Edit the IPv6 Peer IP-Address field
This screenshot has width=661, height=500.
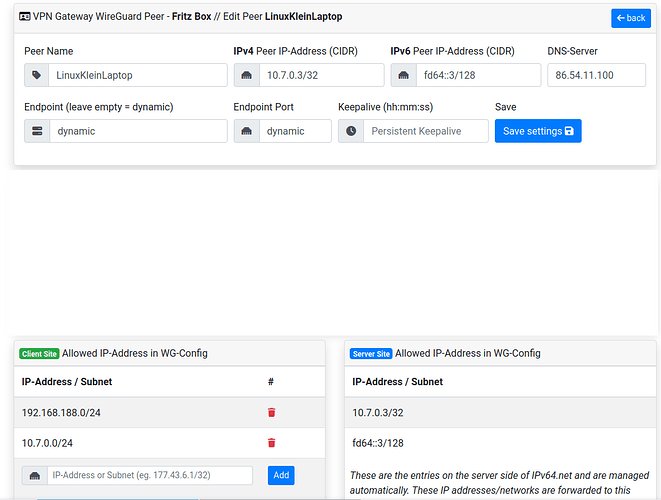(478, 75)
